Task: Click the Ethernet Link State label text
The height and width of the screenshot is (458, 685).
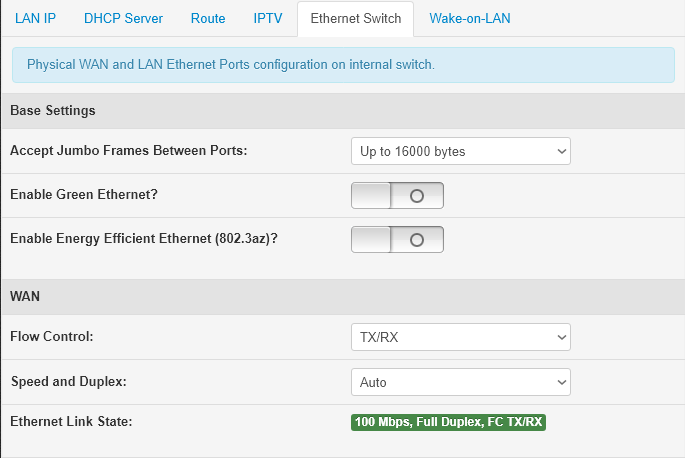Action: coord(71,422)
